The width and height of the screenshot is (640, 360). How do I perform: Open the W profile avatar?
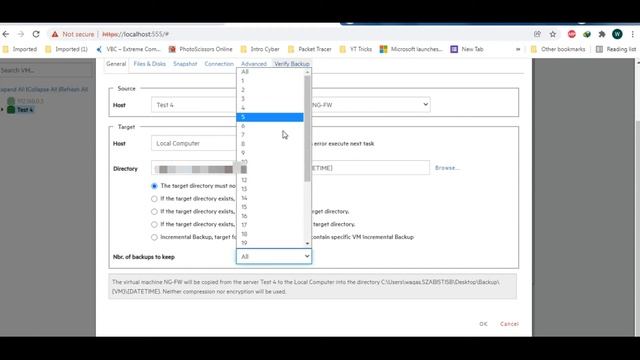pos(617,34)
